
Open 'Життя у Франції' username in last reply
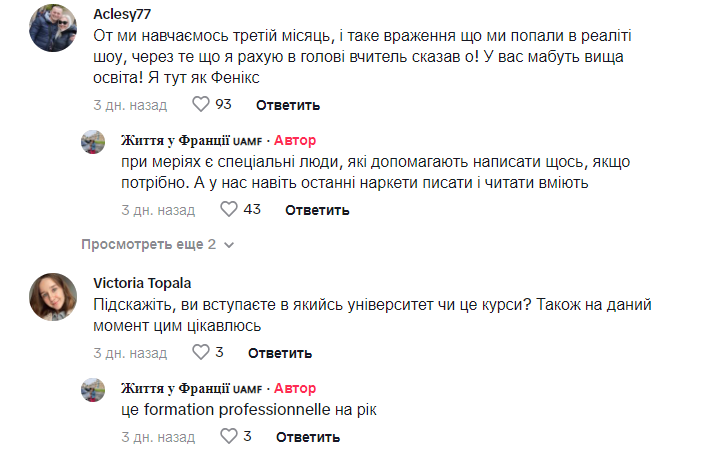(176, 387)
